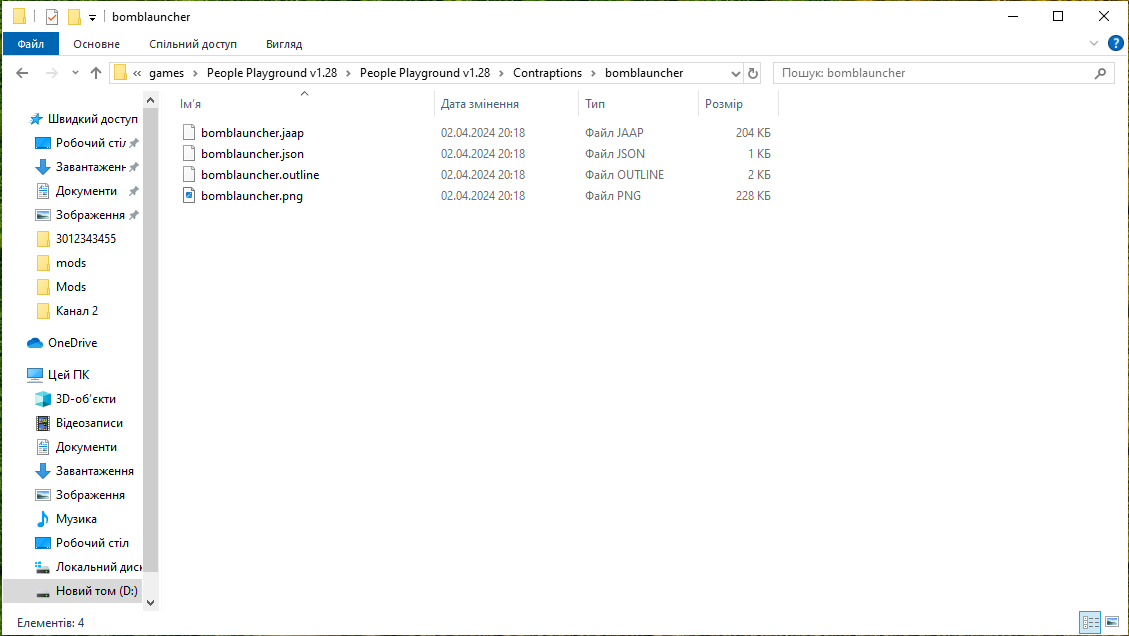Click bomblauncher breadcrumb segment

tap(644, 73)
